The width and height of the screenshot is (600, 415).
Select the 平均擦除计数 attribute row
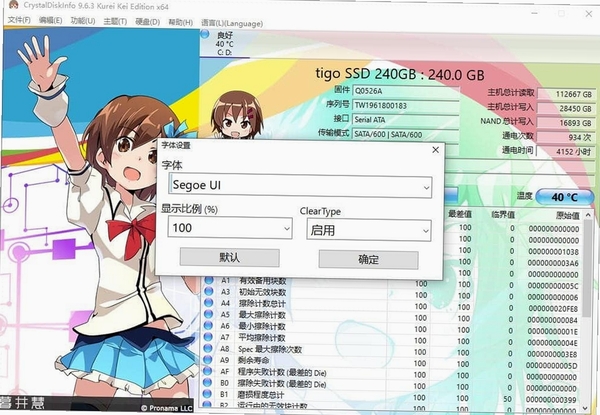392,339
